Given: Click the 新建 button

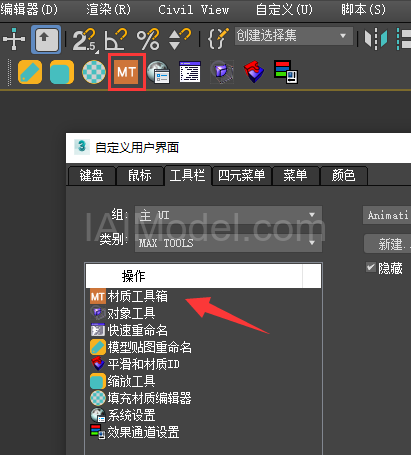Looking at the screenshot, I should 388,244.
